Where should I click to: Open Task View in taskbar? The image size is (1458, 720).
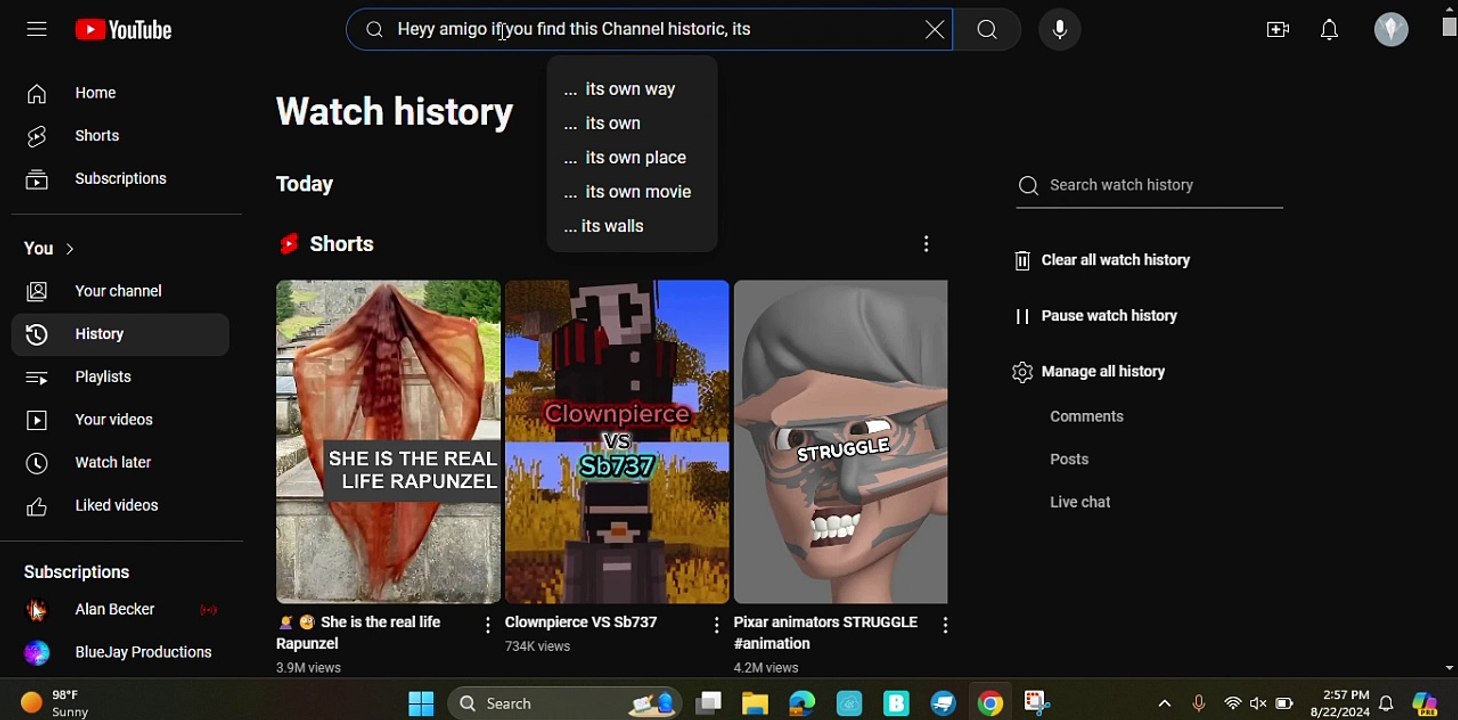tap(708, 704)
